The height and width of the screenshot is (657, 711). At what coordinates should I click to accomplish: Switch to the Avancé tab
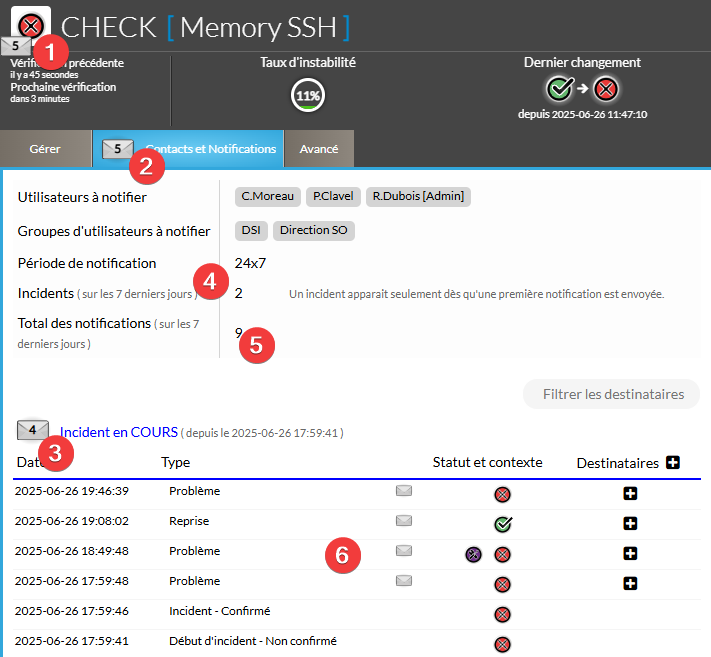point(319,149)
